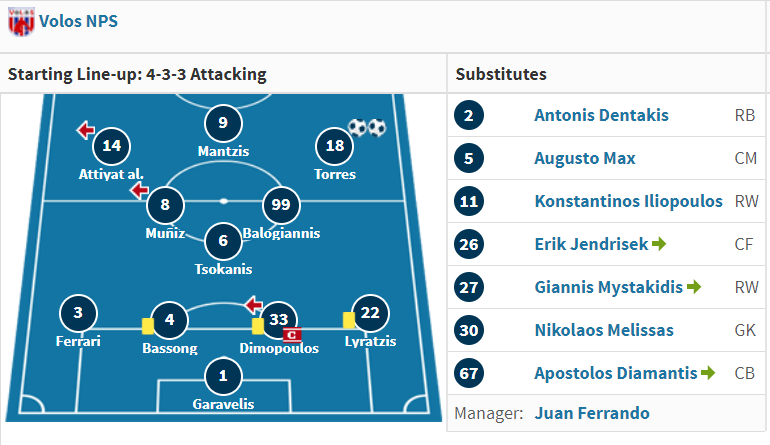Click the two goal balls next to Torres
This screenshot has width=770, height=445.
(x=367, y=128)
